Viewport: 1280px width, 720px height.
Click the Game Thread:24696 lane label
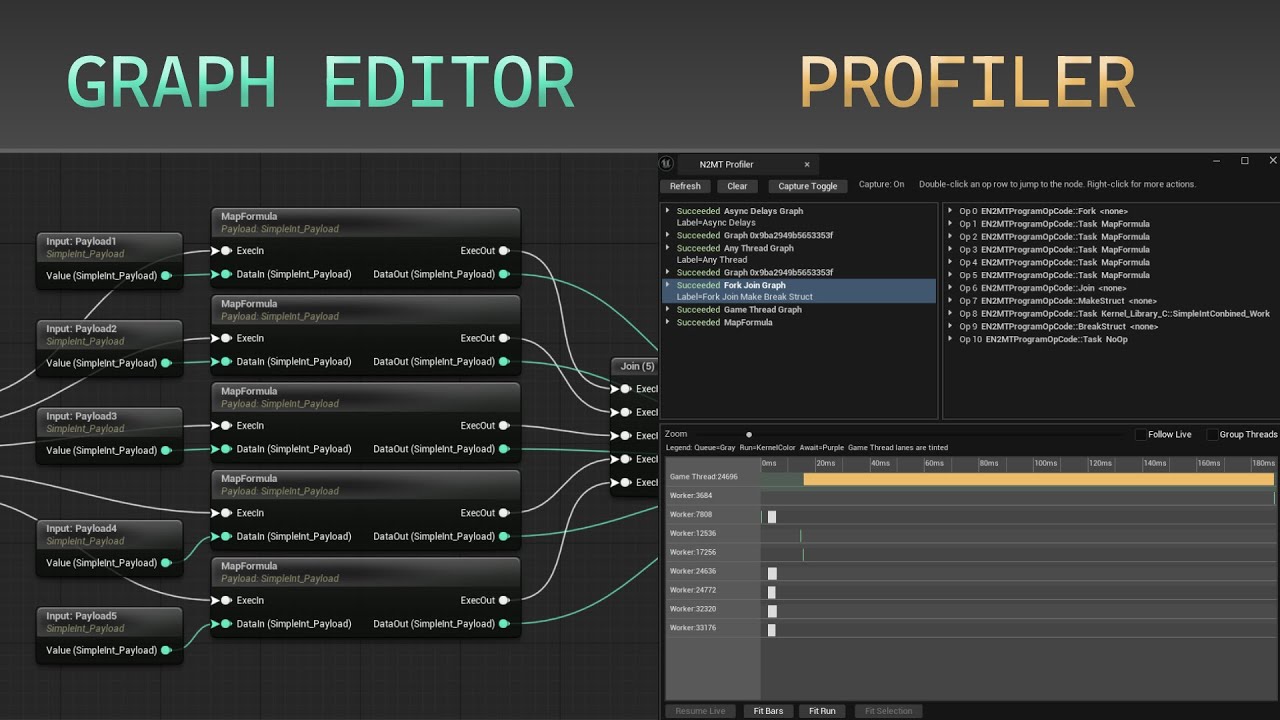click(704, 477)
